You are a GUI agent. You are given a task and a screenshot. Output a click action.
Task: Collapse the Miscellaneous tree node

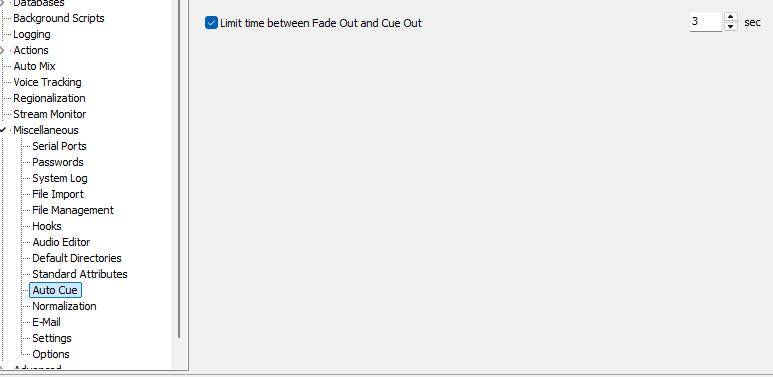click(3, 130)
